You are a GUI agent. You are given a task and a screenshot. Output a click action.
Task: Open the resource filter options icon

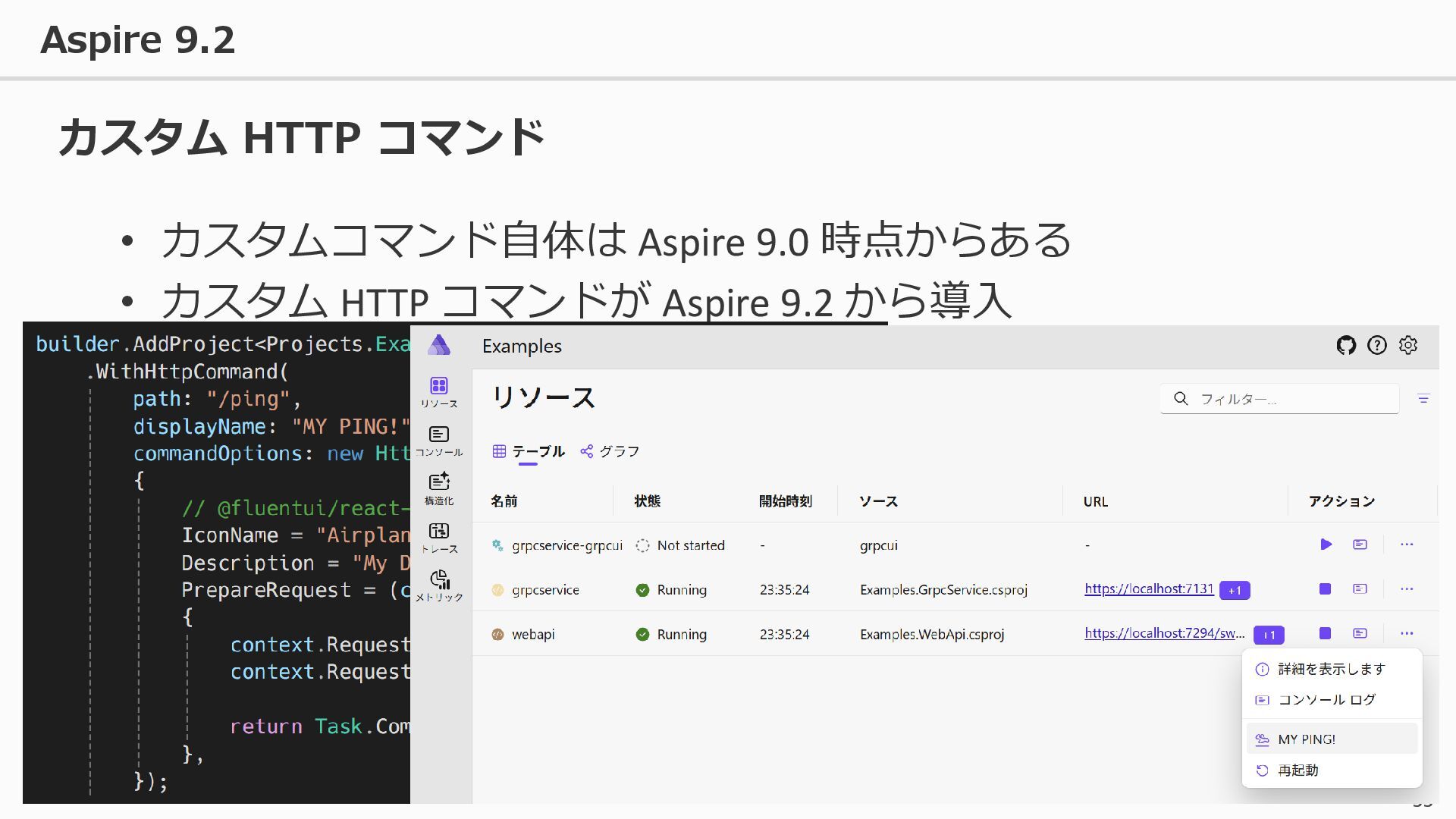coord(1423,399)
